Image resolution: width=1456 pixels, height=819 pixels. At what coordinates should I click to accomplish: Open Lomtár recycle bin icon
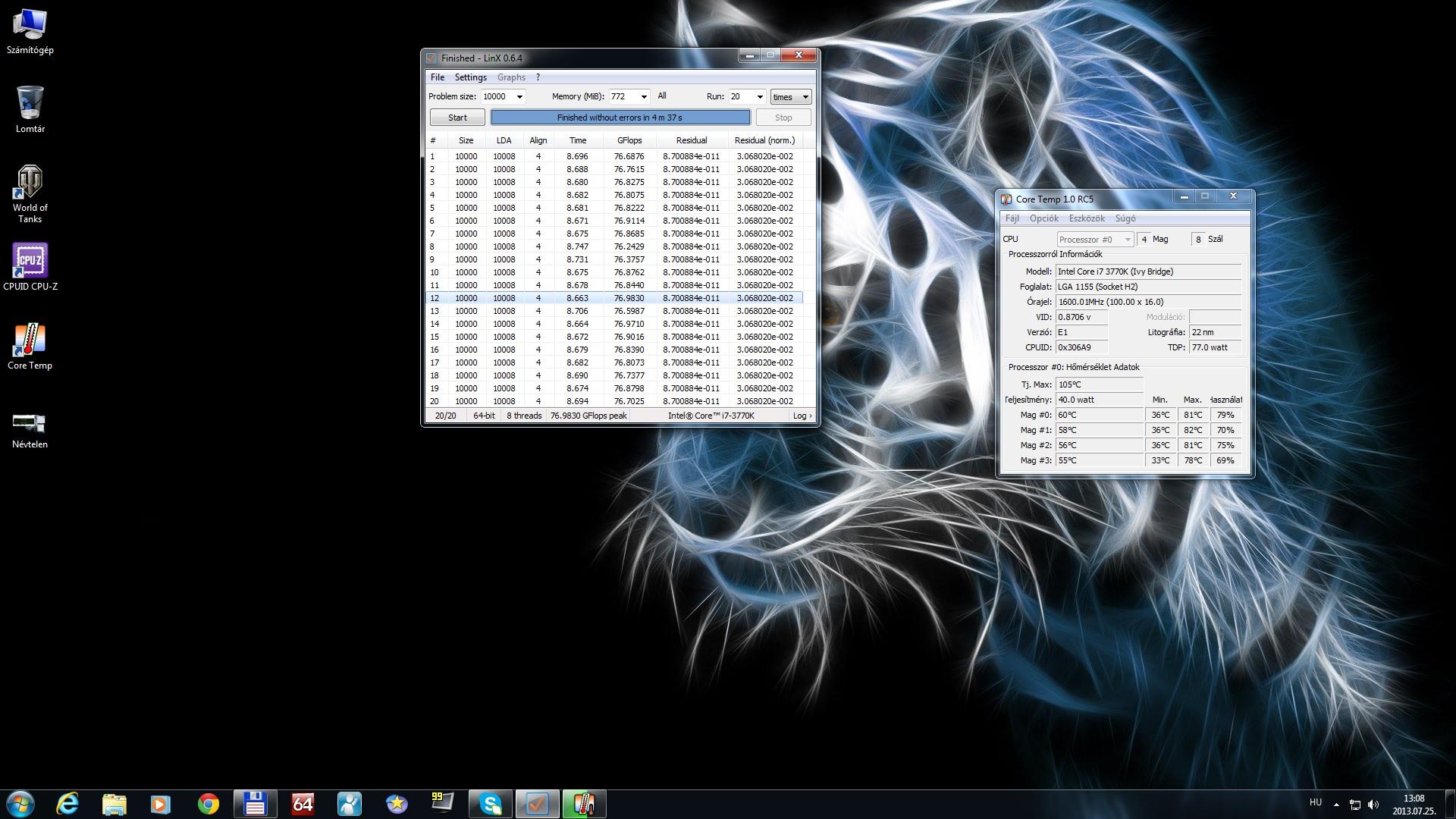coord(30,110)
